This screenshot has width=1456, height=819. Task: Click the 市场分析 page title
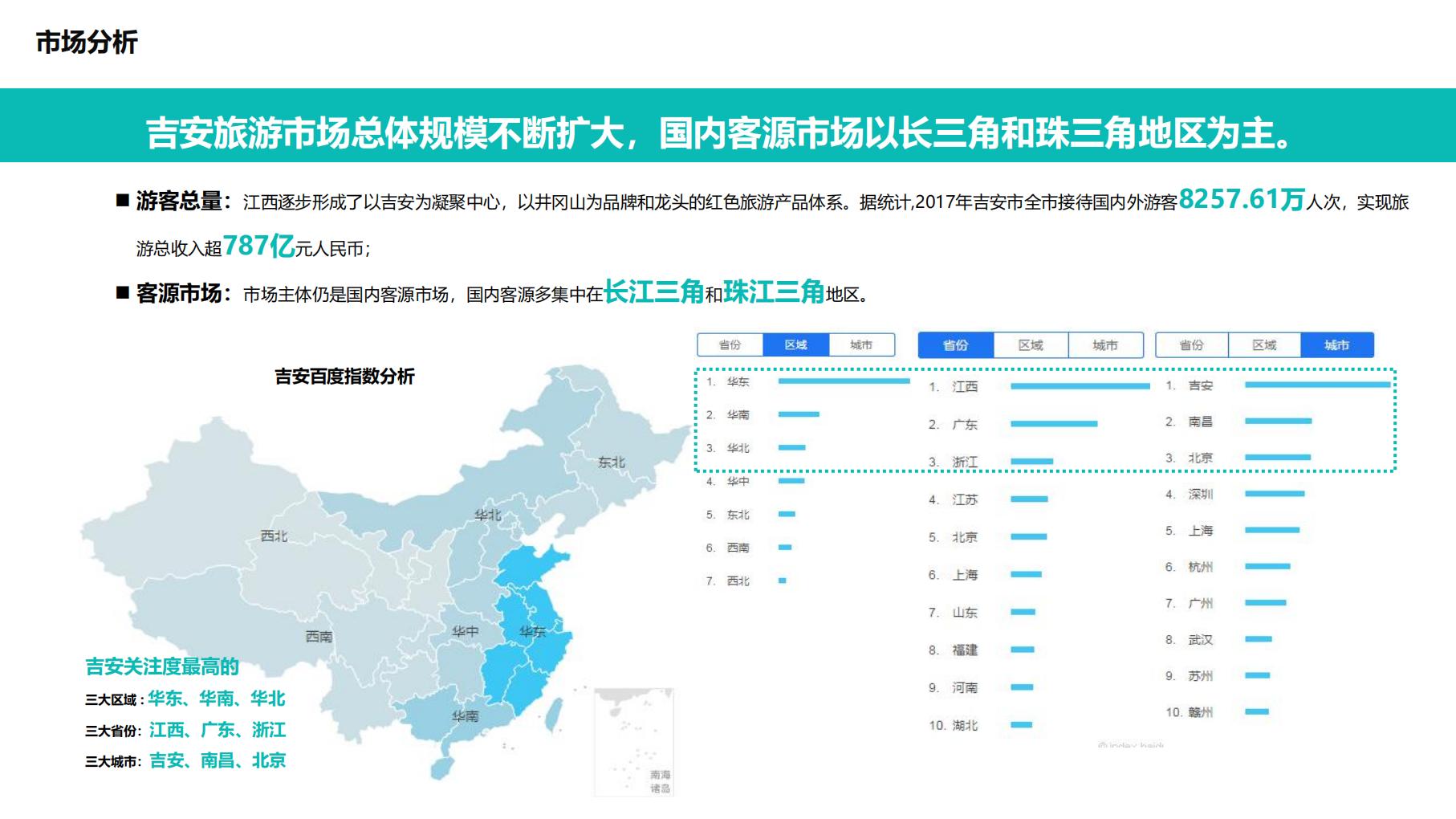click(87, 42)
